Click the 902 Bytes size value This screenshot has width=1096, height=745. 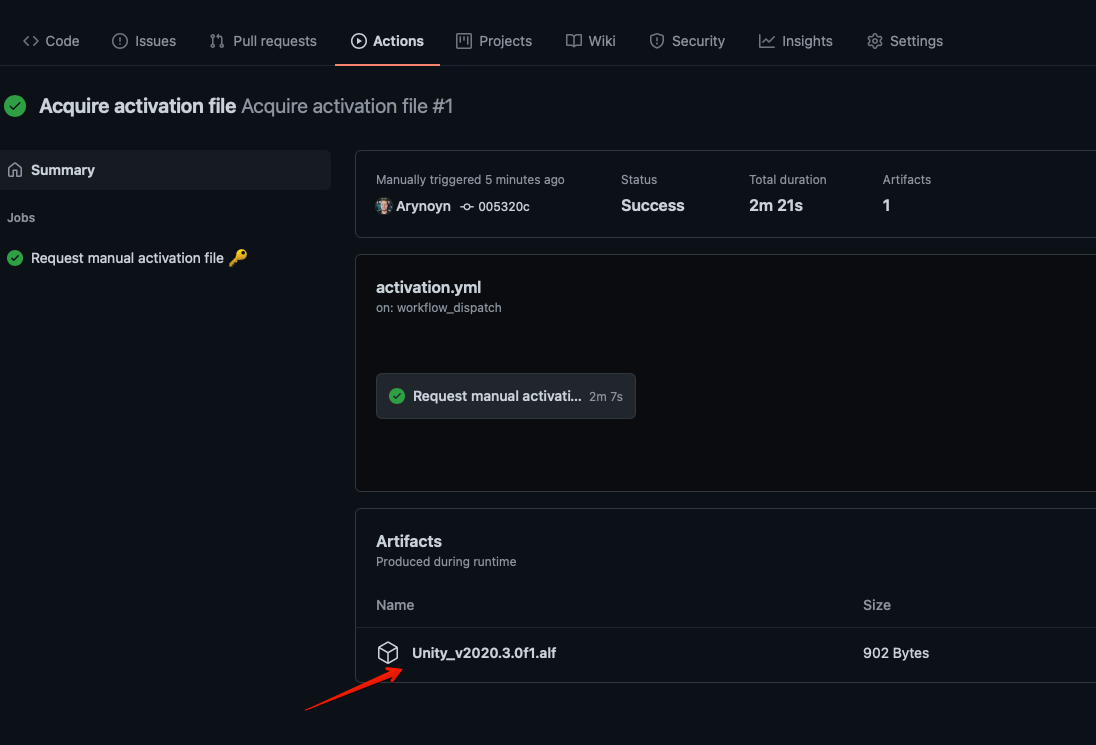coord(896,653)
